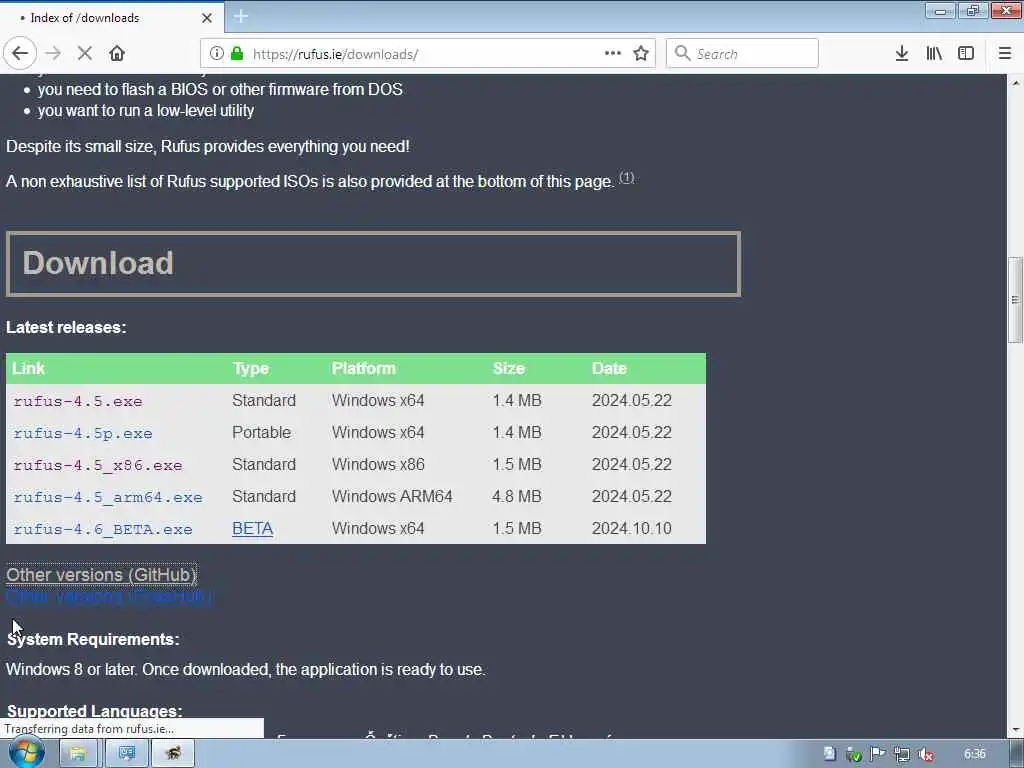Switch to the third taskbar application
Screen dimensions: 1024x768
coord(173,754)
